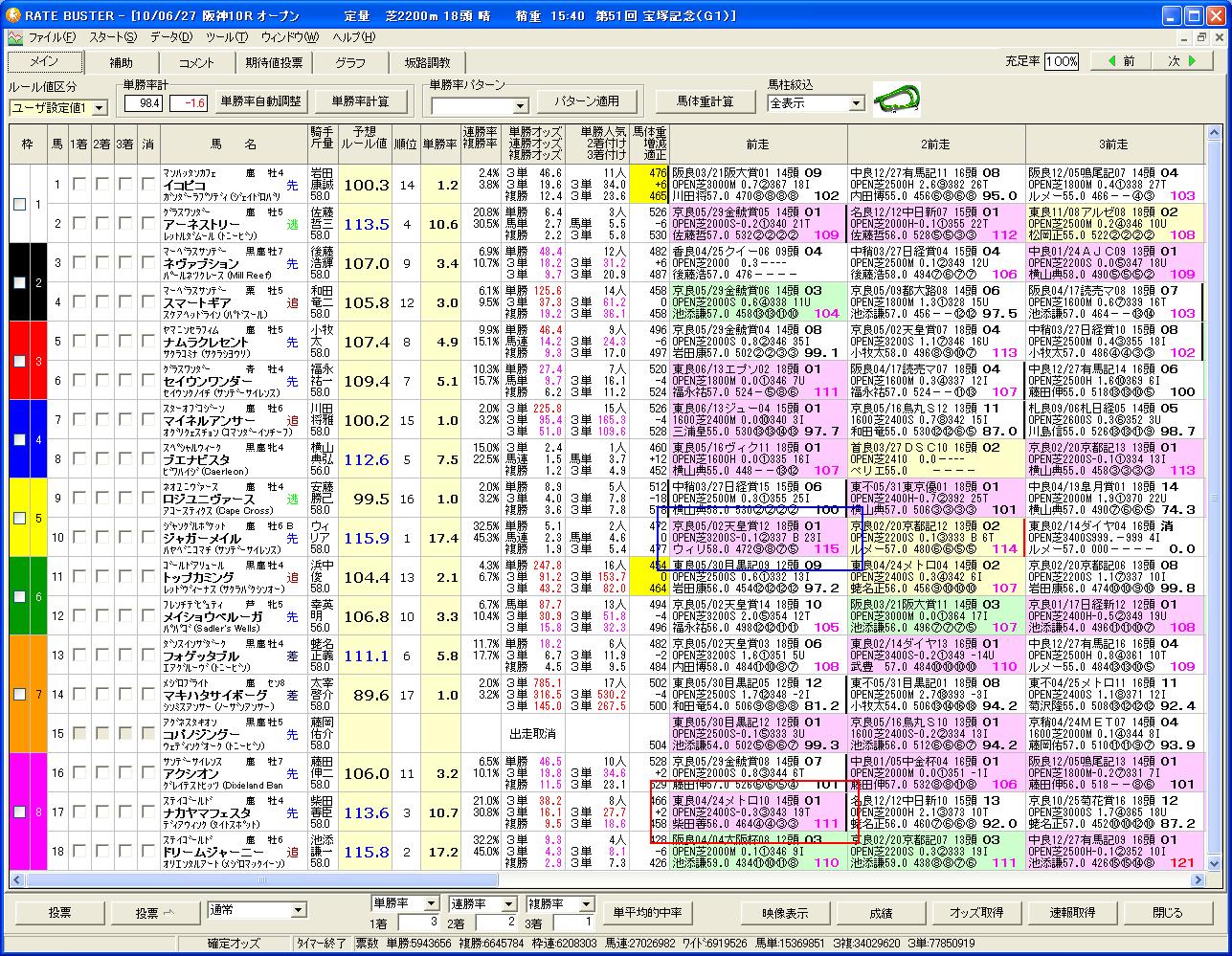1232x956 pixels.
Task: Open the ウィンドウ menu
Action: 289,37
